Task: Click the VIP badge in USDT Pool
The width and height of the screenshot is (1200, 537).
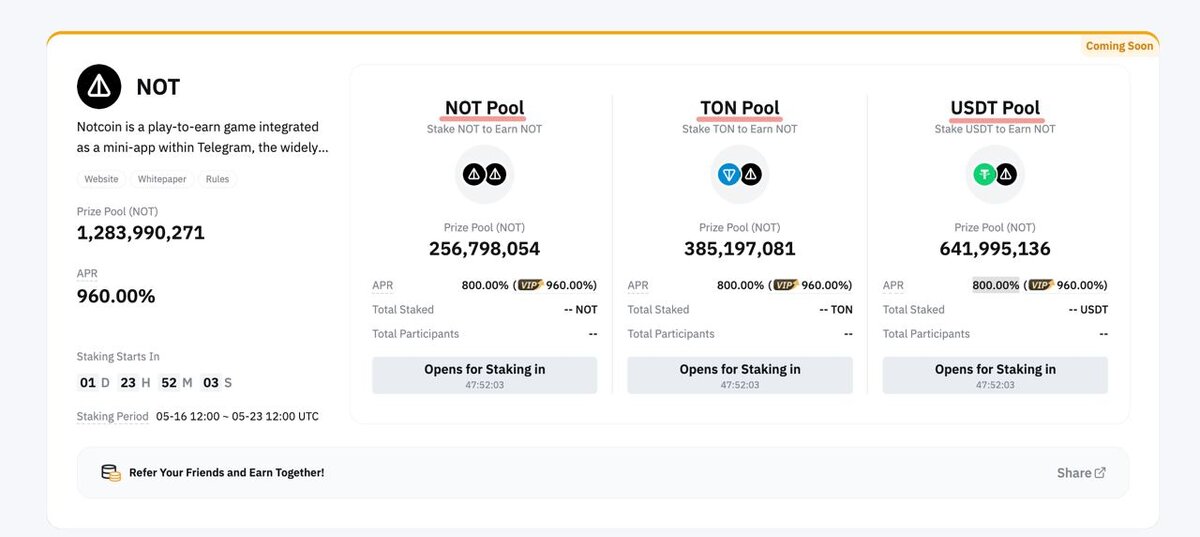Action: coord(1041,285)
